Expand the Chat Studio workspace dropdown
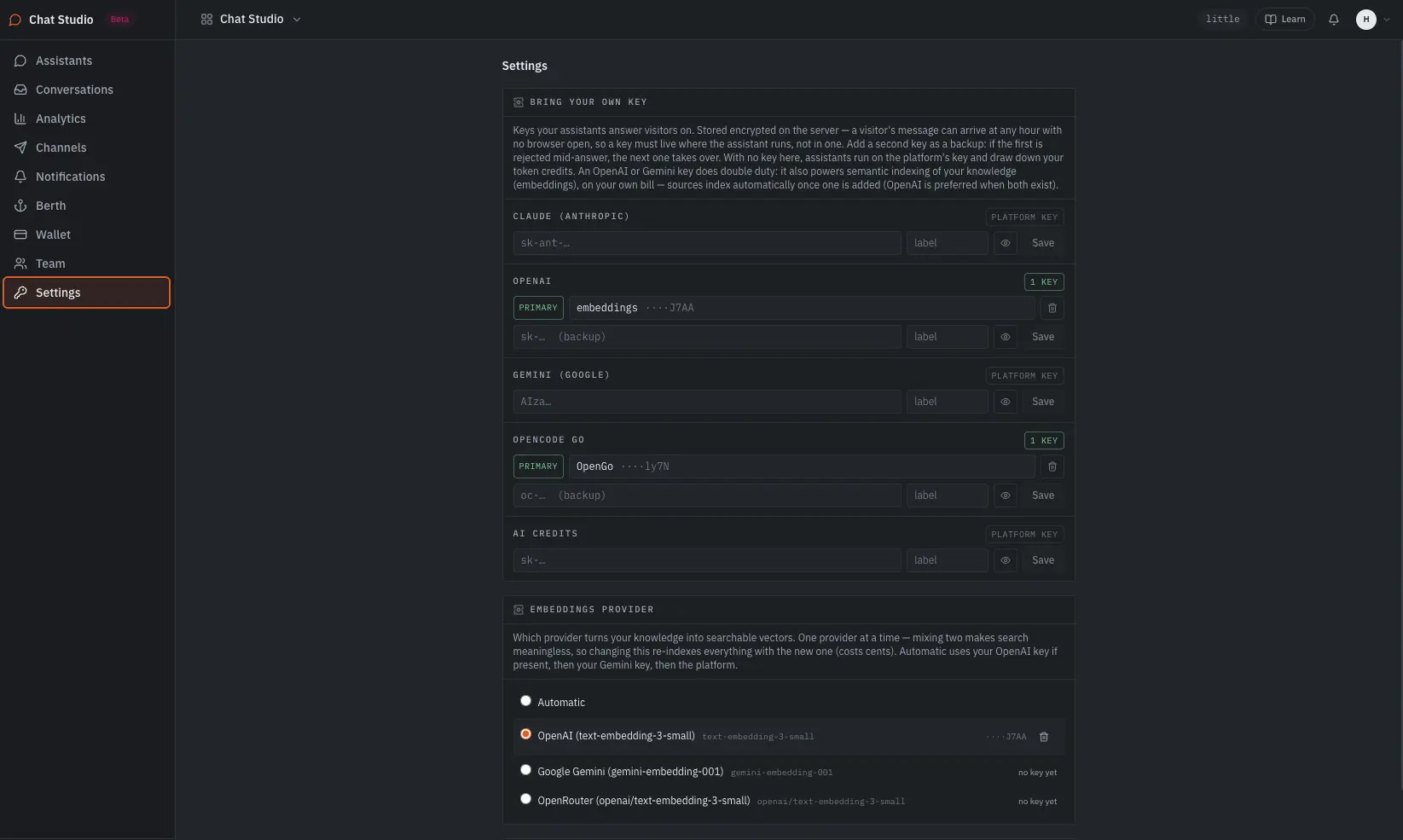The height and width of the screenshot is (840, 1403). (x=251, y=19)
